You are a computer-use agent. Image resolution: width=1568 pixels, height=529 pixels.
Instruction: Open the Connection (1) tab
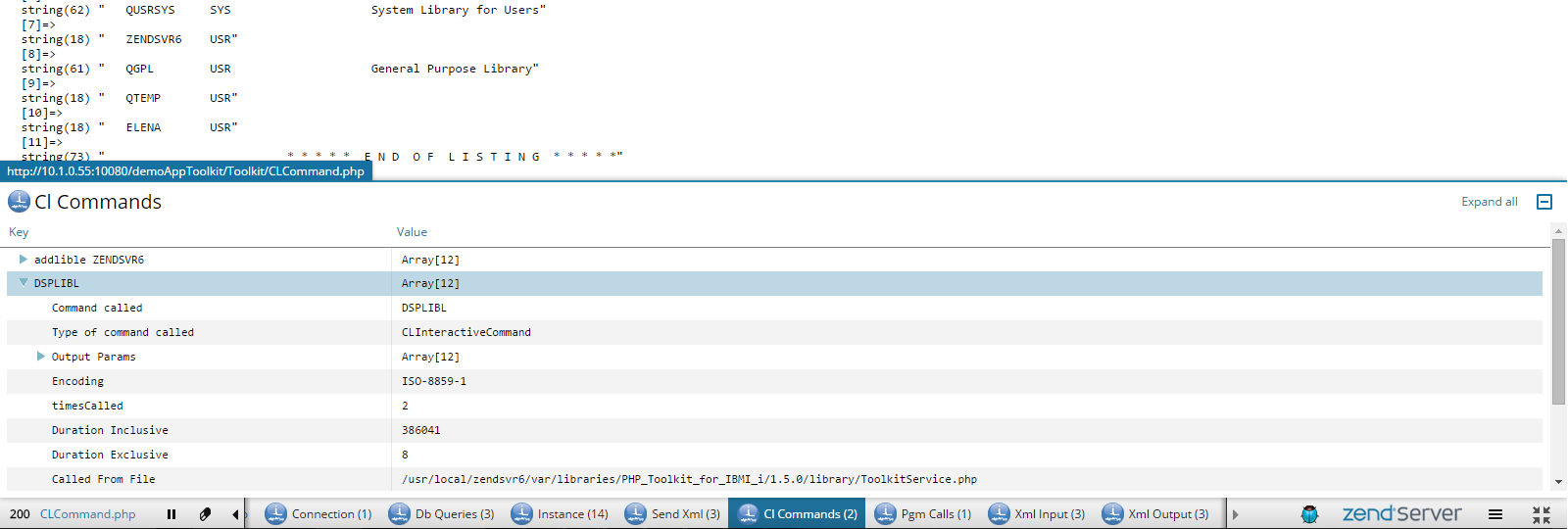(318, 514)
